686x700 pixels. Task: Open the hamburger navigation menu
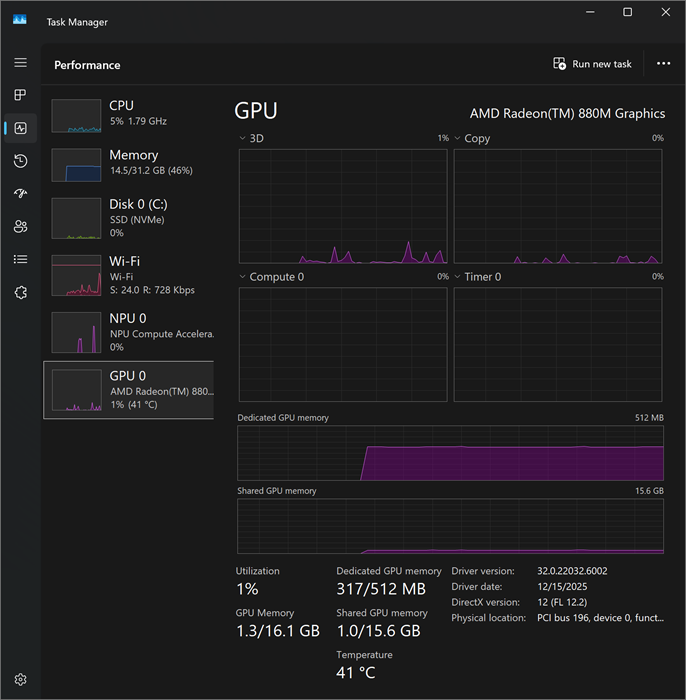click(21, 62)
